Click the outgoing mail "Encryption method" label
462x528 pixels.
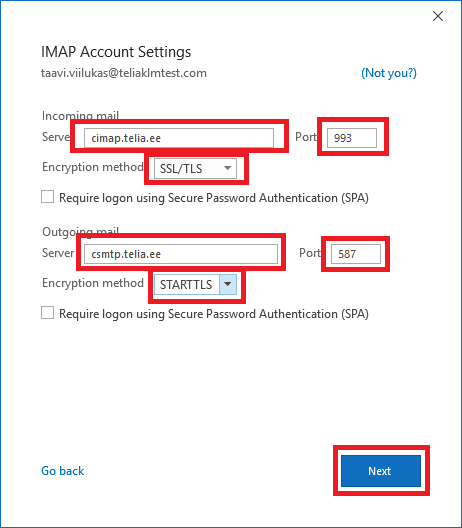click(x=93, y=283)
